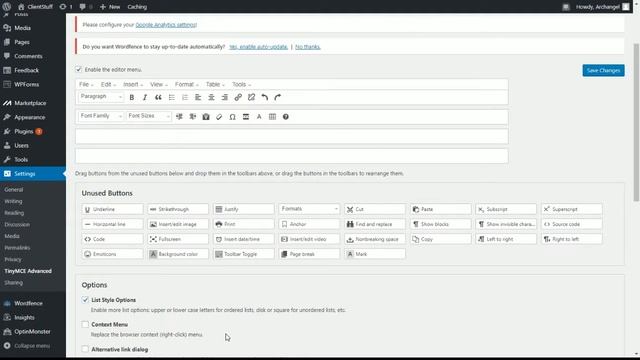Open the Paragraph format dropdown

(x=100, y=97)
